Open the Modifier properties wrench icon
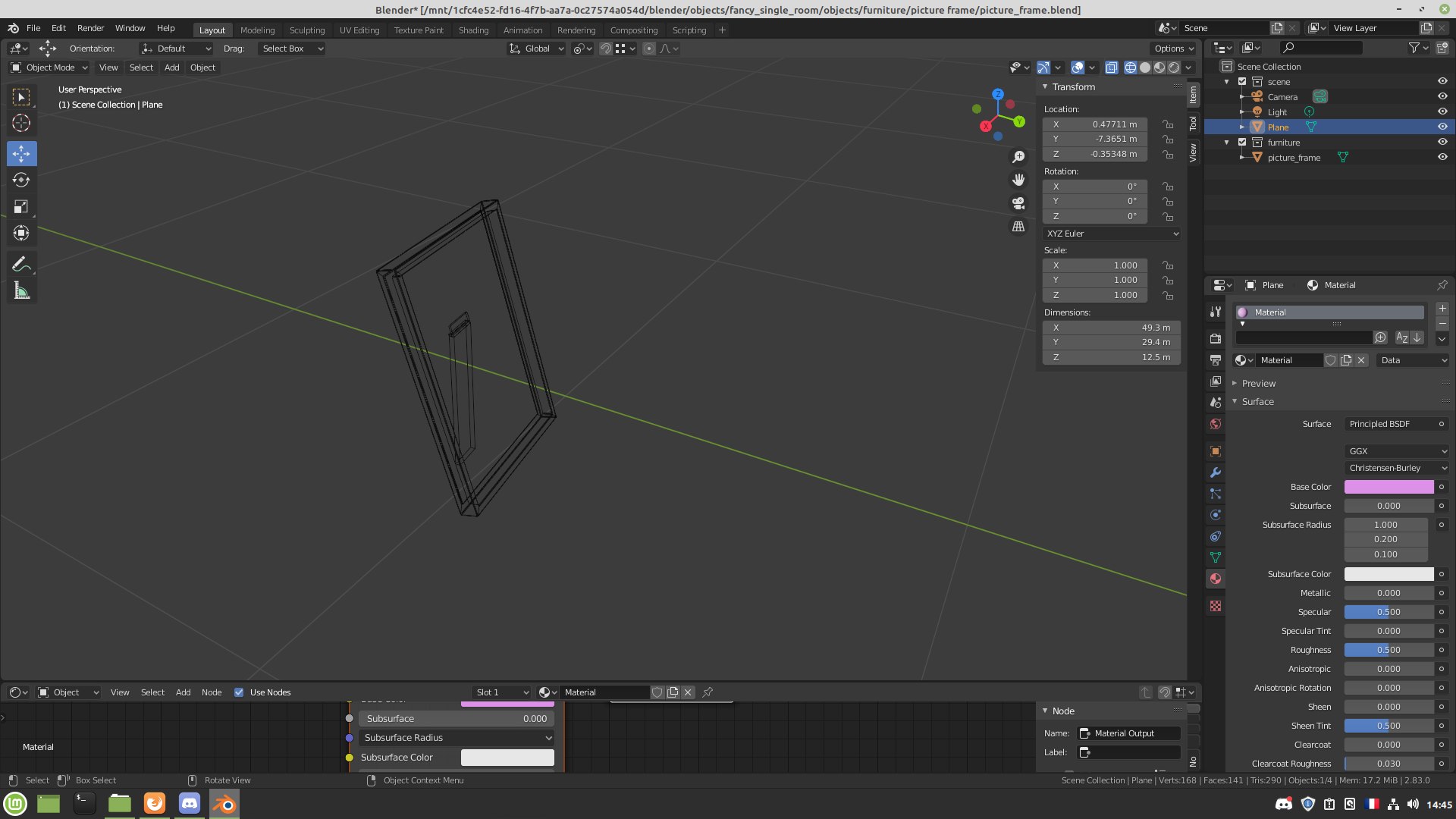This screenshot has height=819, width=1456. coord(1216,472)
